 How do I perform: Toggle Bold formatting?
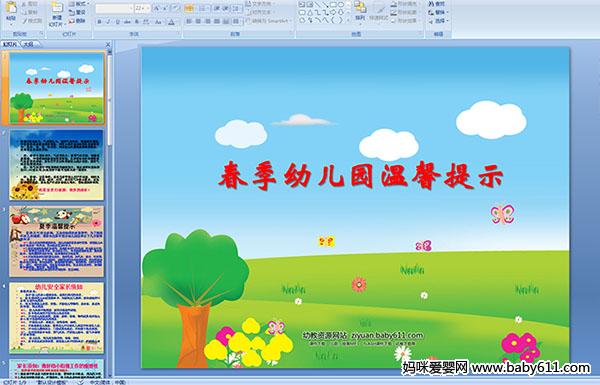99,22
